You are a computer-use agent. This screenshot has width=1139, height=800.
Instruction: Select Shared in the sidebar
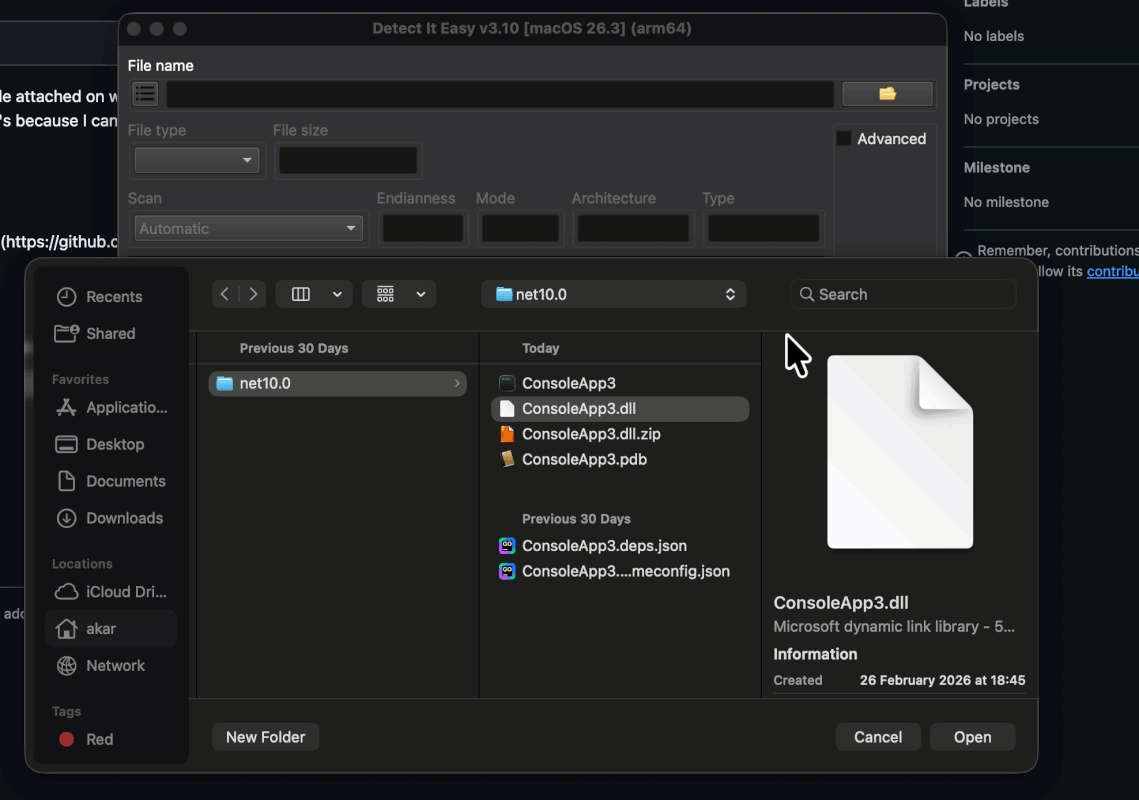111,334
